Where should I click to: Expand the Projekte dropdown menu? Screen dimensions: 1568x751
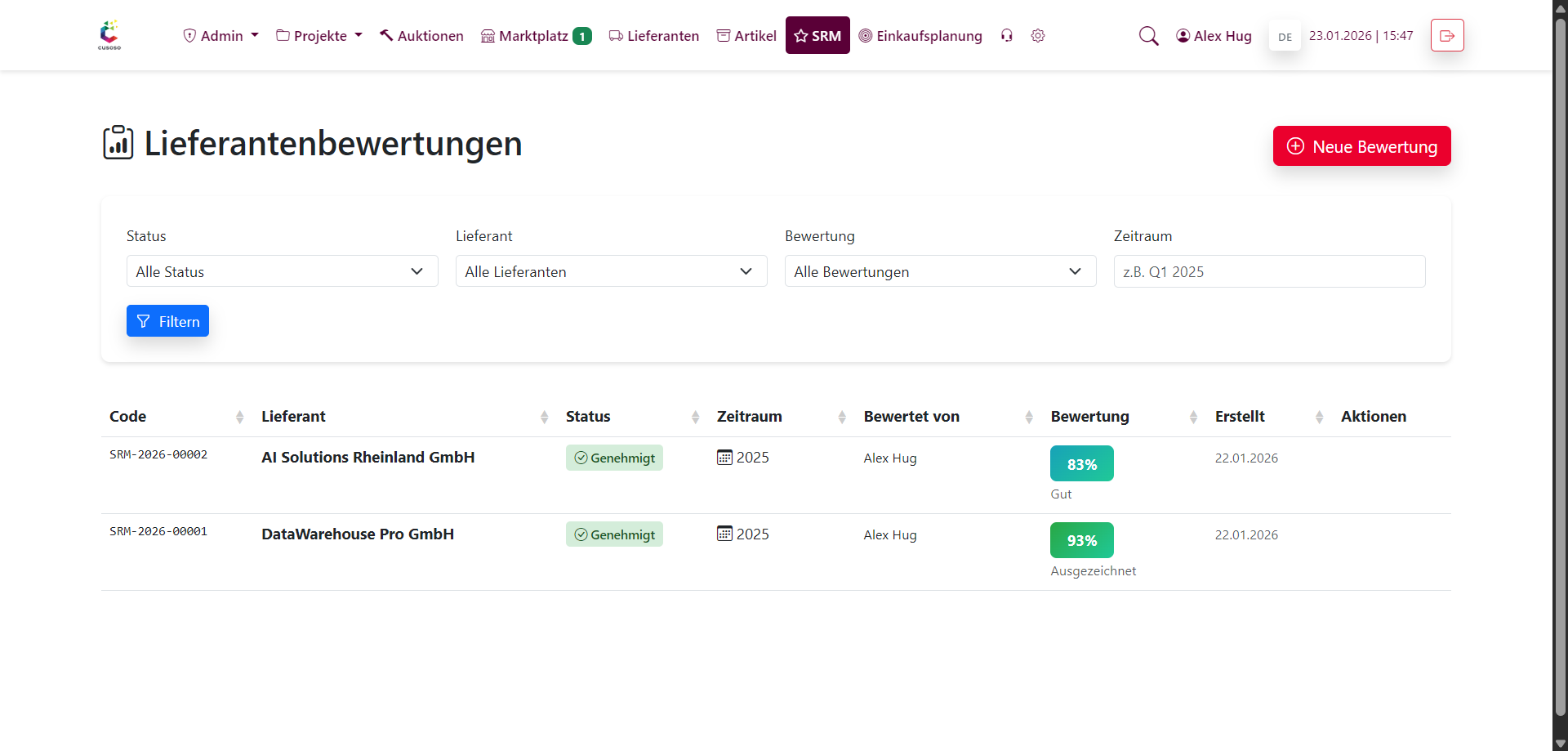coord(318,35)
